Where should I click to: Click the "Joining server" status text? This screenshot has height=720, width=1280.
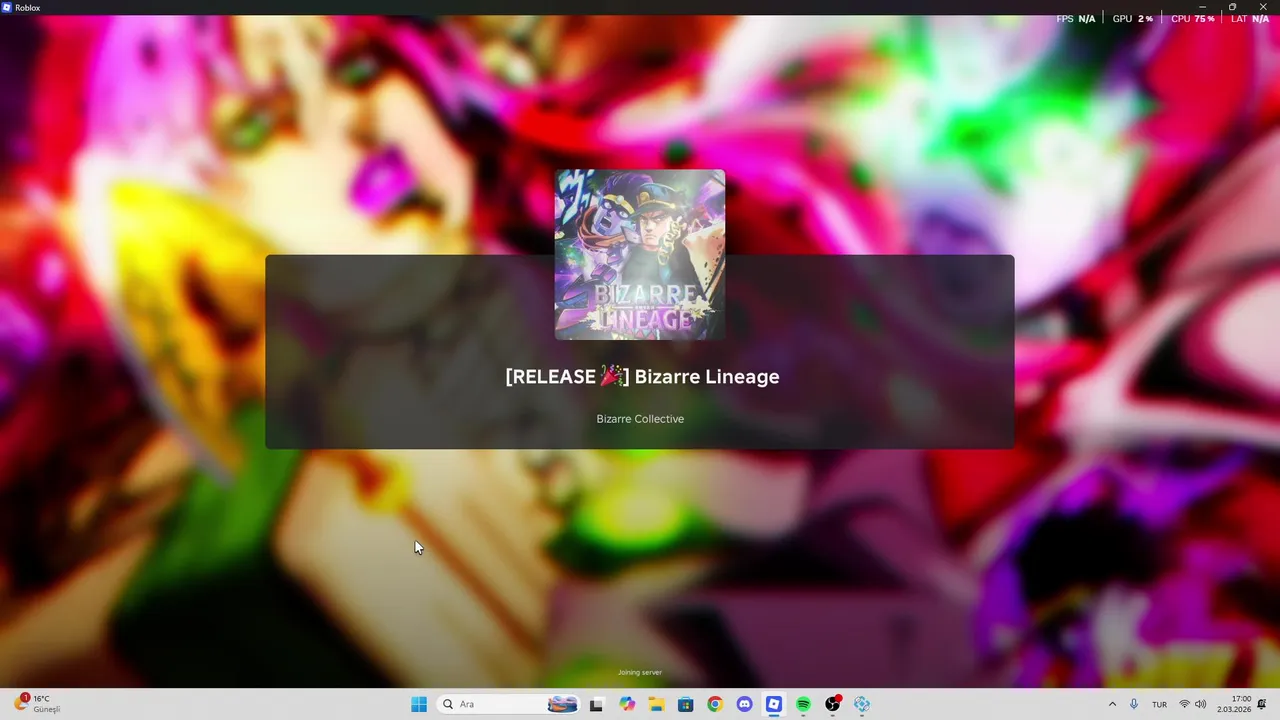[640, 673]
